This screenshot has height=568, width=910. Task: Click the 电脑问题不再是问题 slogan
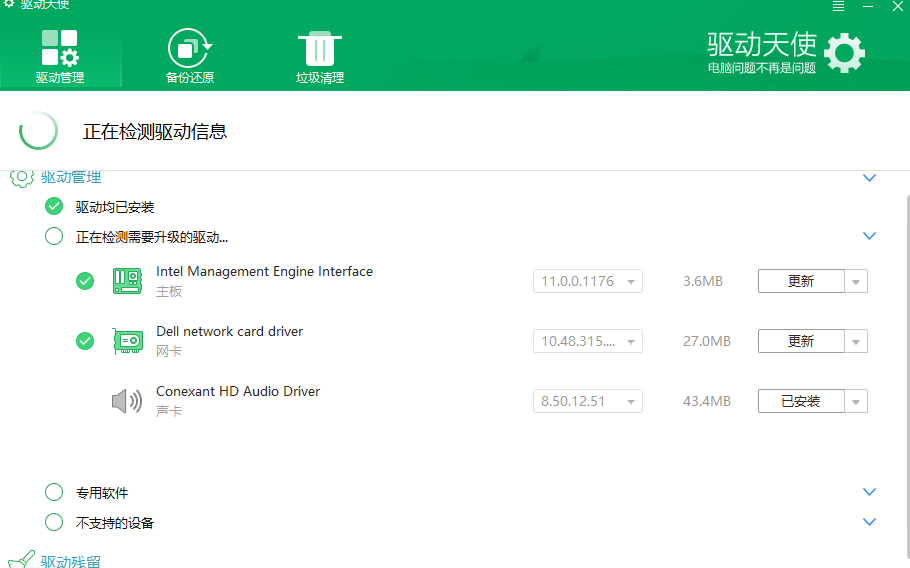click(761, 68)
